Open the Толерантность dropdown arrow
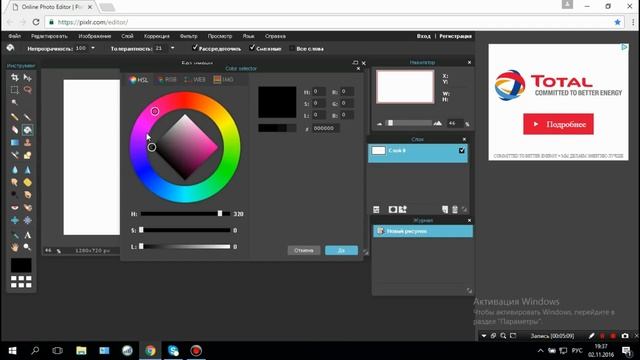 [x=172, y=48]
